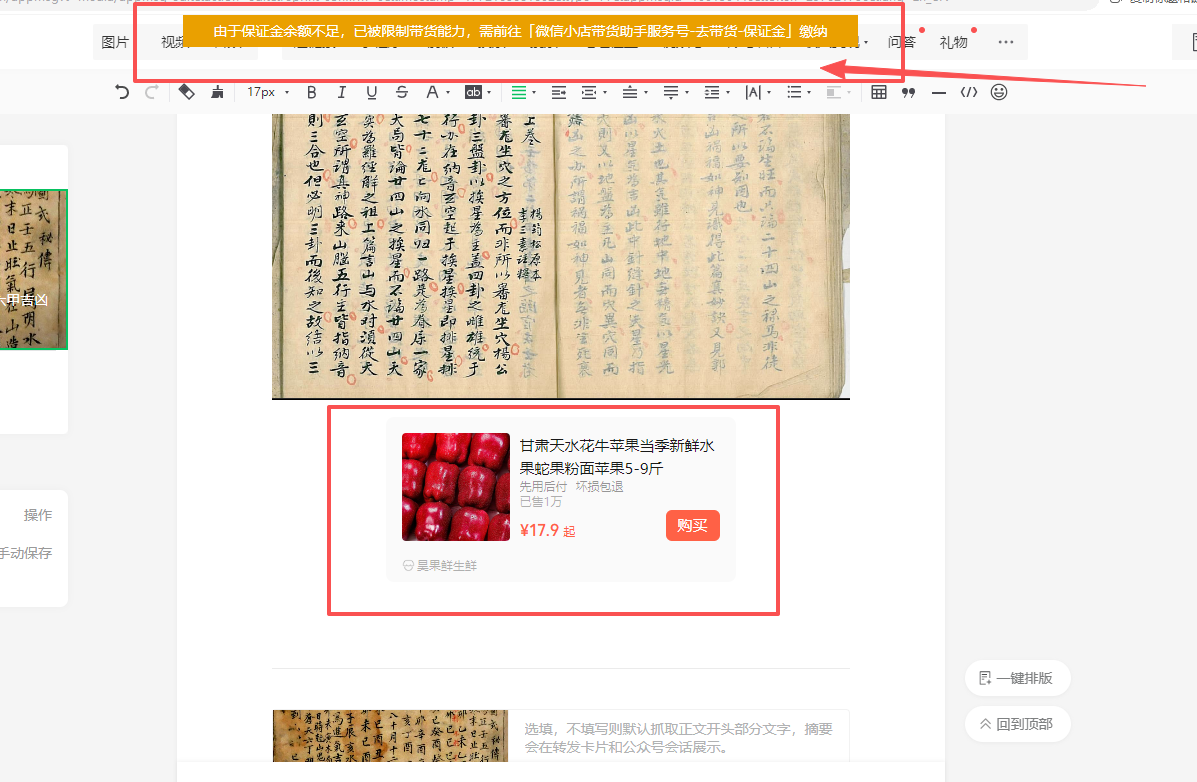Click the cover image beside the summary box
Viewport: 1197px width, 782px height.
(x=390, y=736)
